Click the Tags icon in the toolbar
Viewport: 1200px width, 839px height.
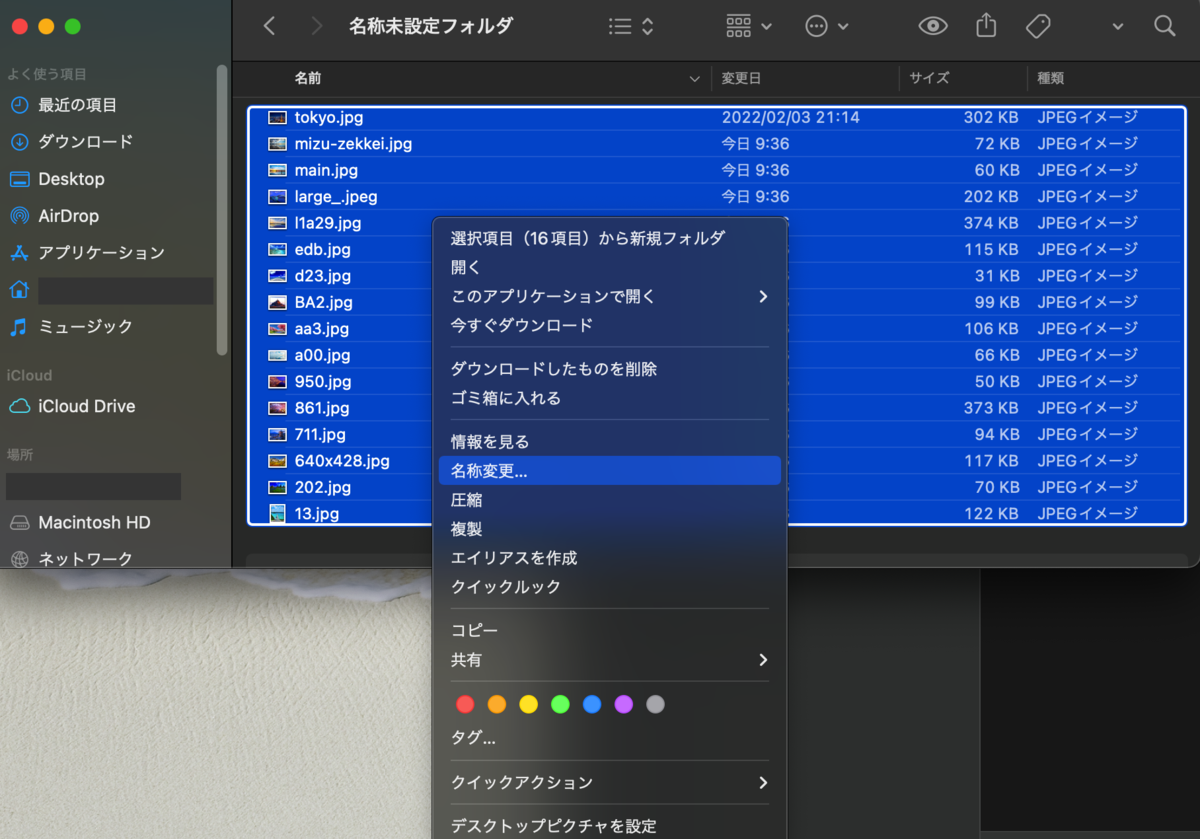pyautogui.click(x=1037, y=26)
